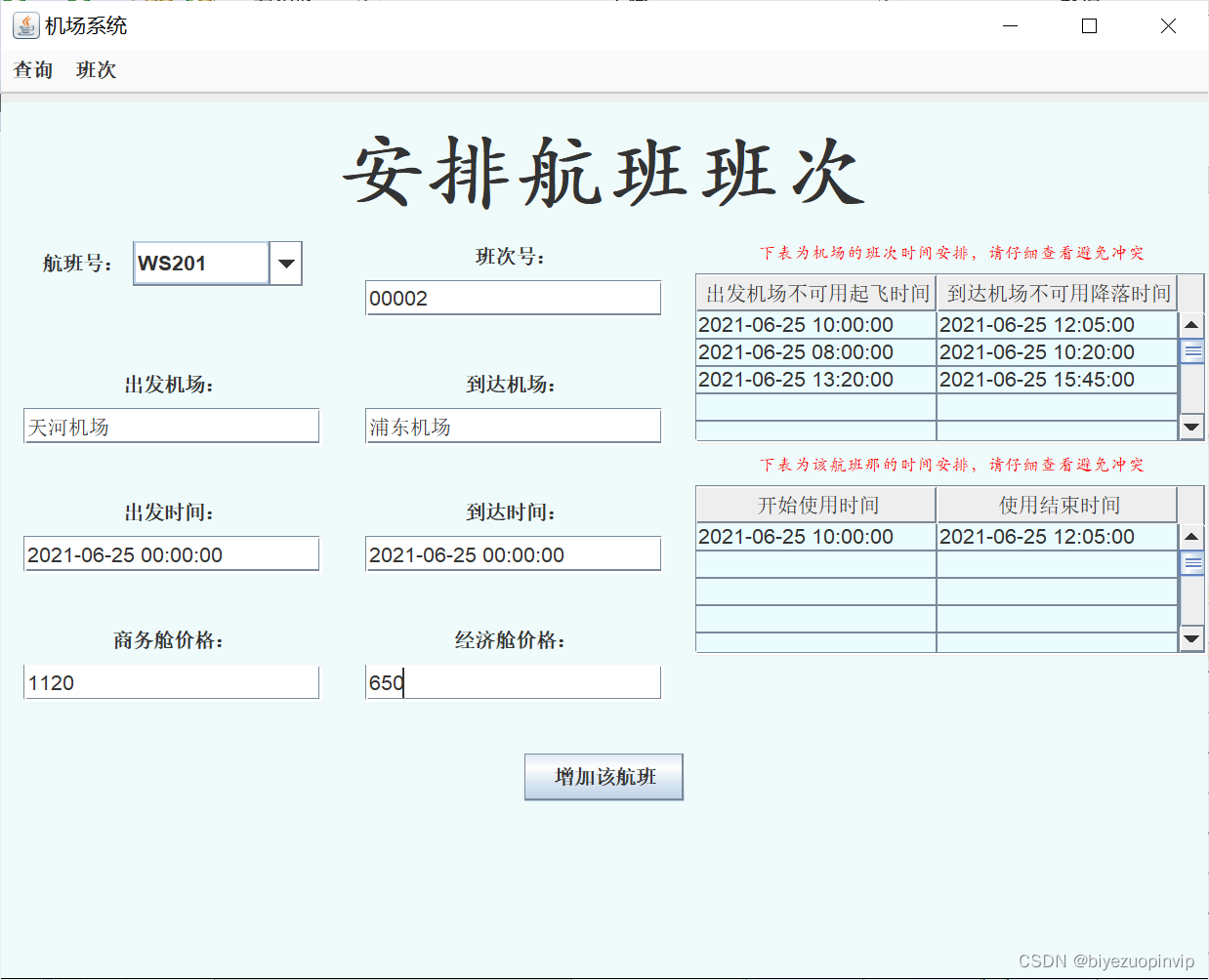Click the 经济舱价格 field showing 650

[x=513, y=682]
